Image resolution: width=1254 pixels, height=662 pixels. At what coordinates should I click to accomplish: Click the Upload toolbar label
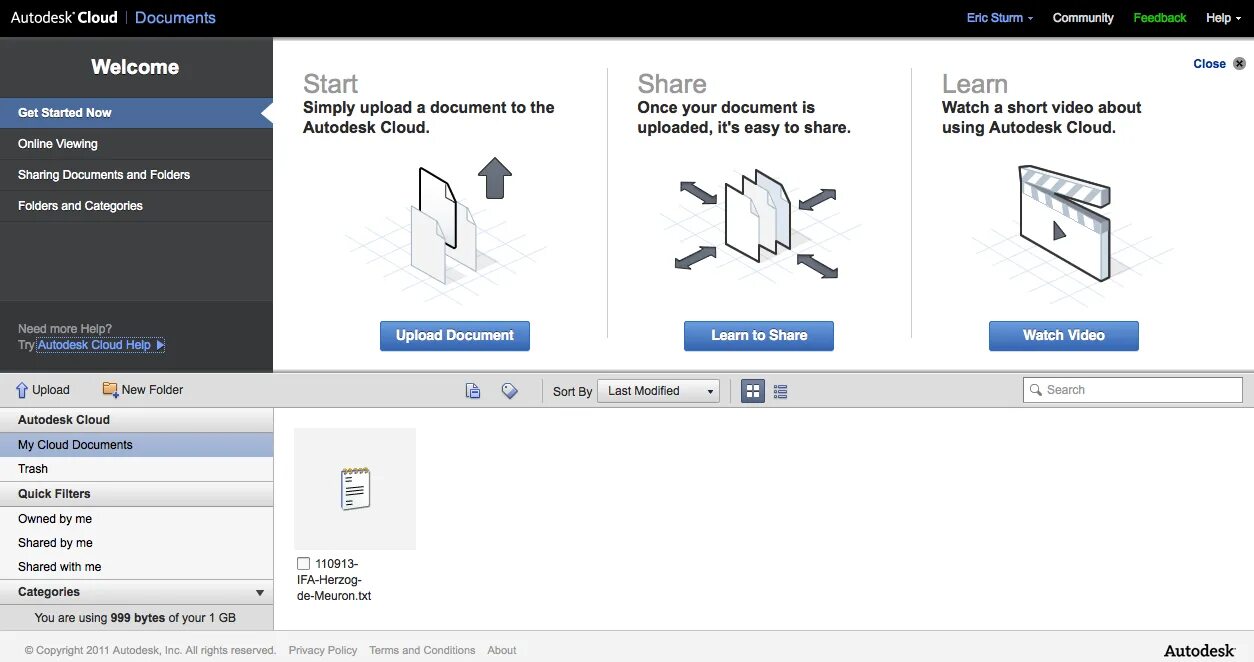click(x=51, y=390)
